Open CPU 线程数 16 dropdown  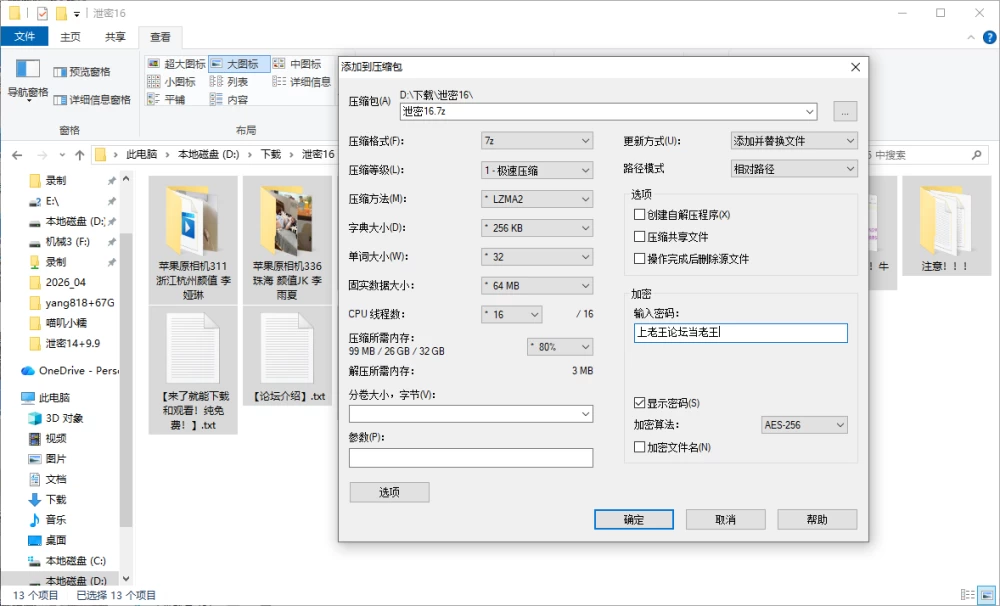pos(512,314)
